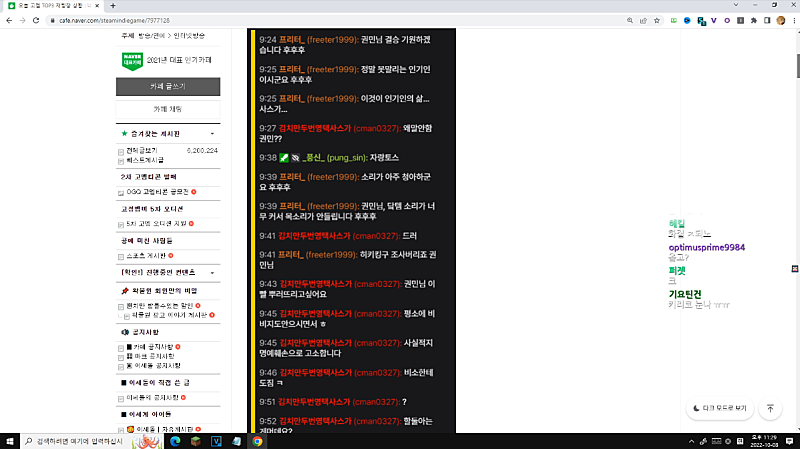Click the page vertical scrollbar thumb
Viewport: 800px width, 449px height.
[797, 65]
